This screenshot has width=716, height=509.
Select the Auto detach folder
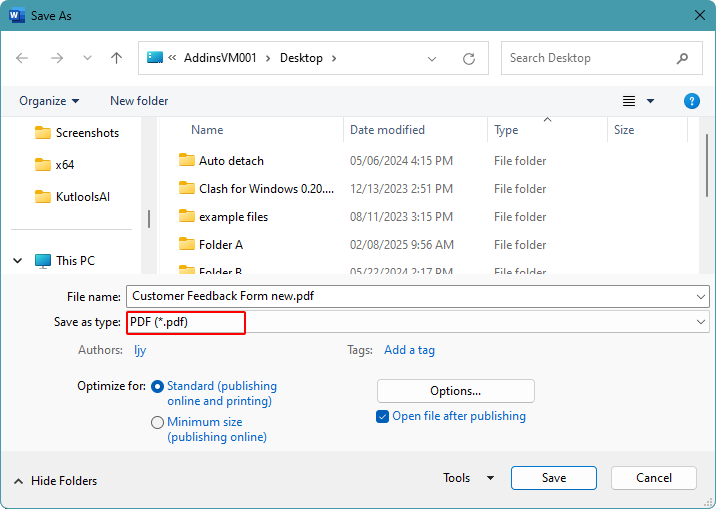pyautogui.click(x=231, y=161)
